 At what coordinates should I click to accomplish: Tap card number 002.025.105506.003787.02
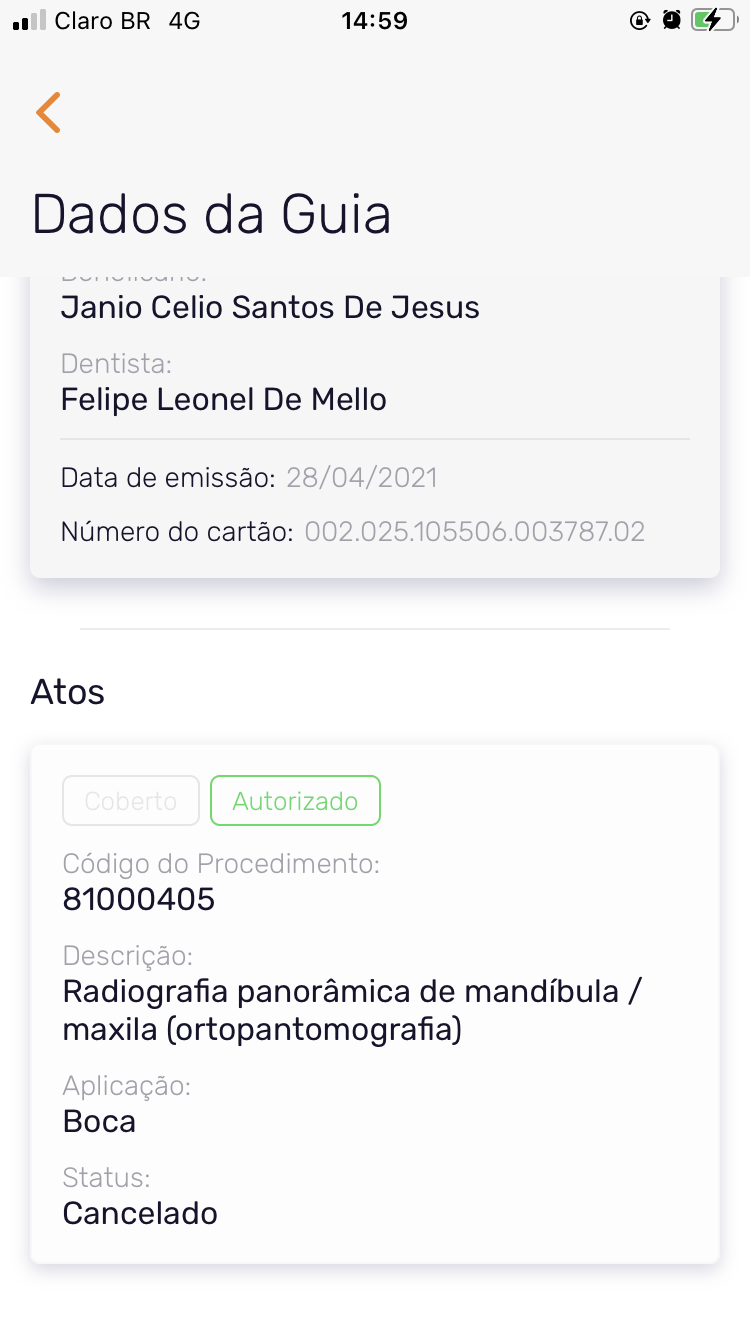(475, 531)
